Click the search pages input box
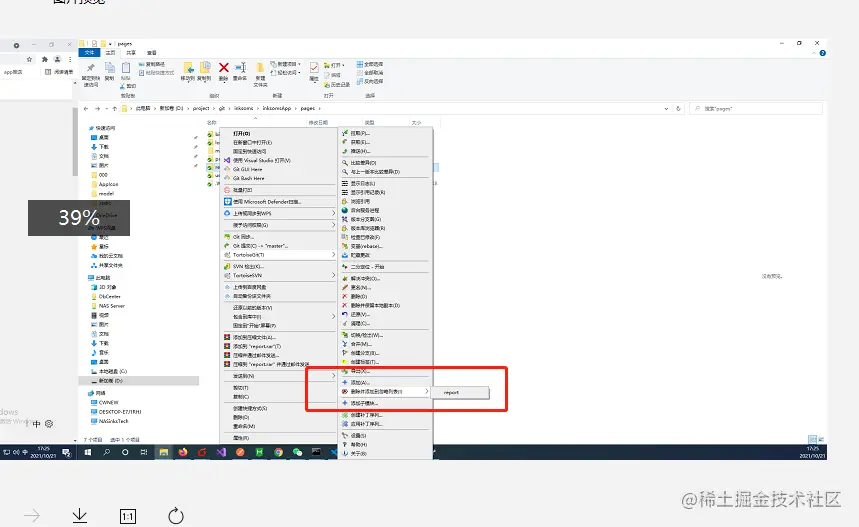This screenshot has width=859, height=527. pos(756,108)
